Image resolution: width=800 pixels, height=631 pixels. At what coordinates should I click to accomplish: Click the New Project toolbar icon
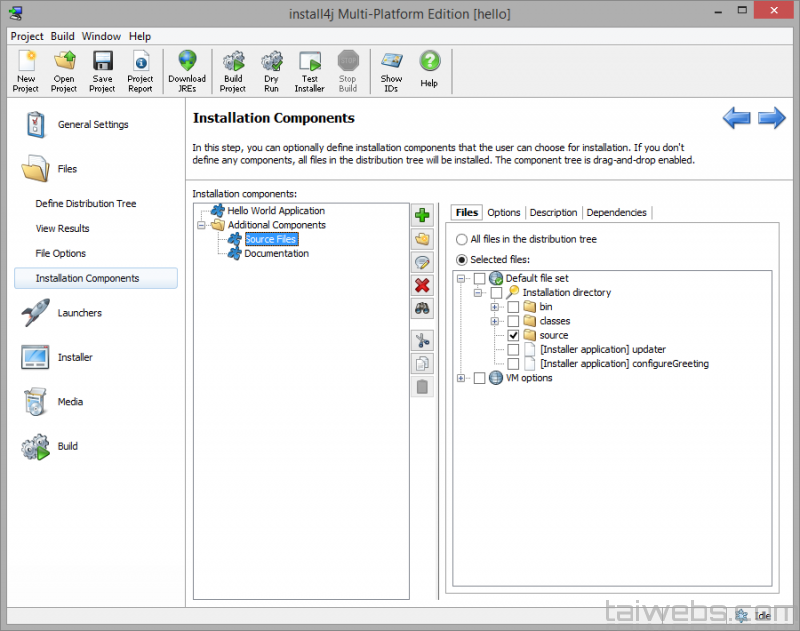click(x=26, y=70)
